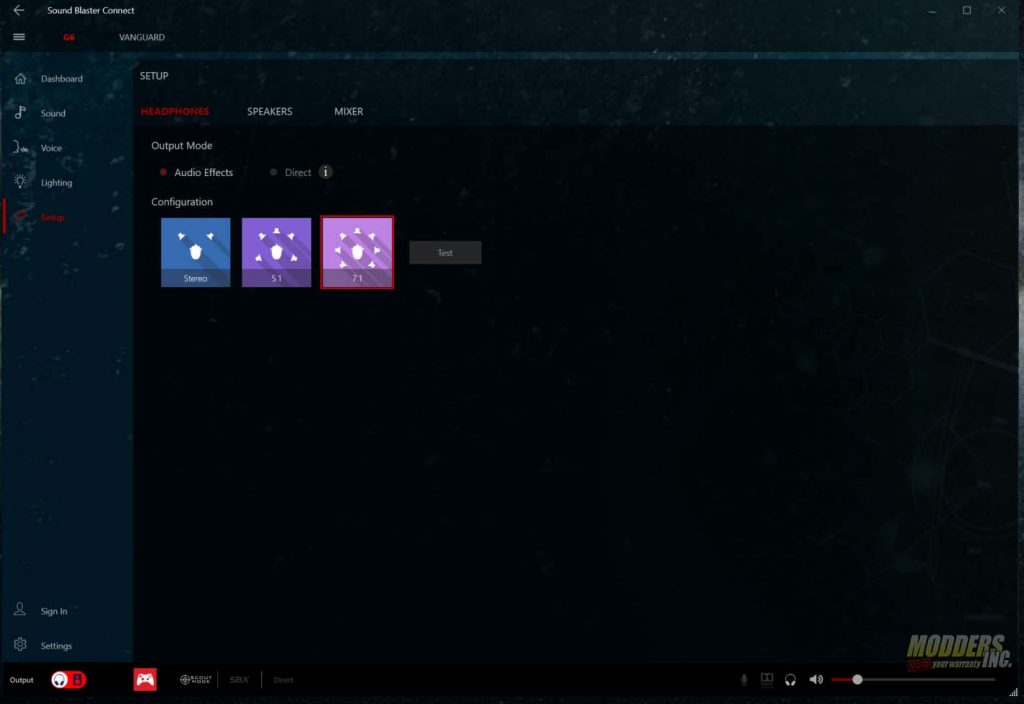
Task: Toggle Direct in the bottom bar
Action: click(x=283, y=680)
